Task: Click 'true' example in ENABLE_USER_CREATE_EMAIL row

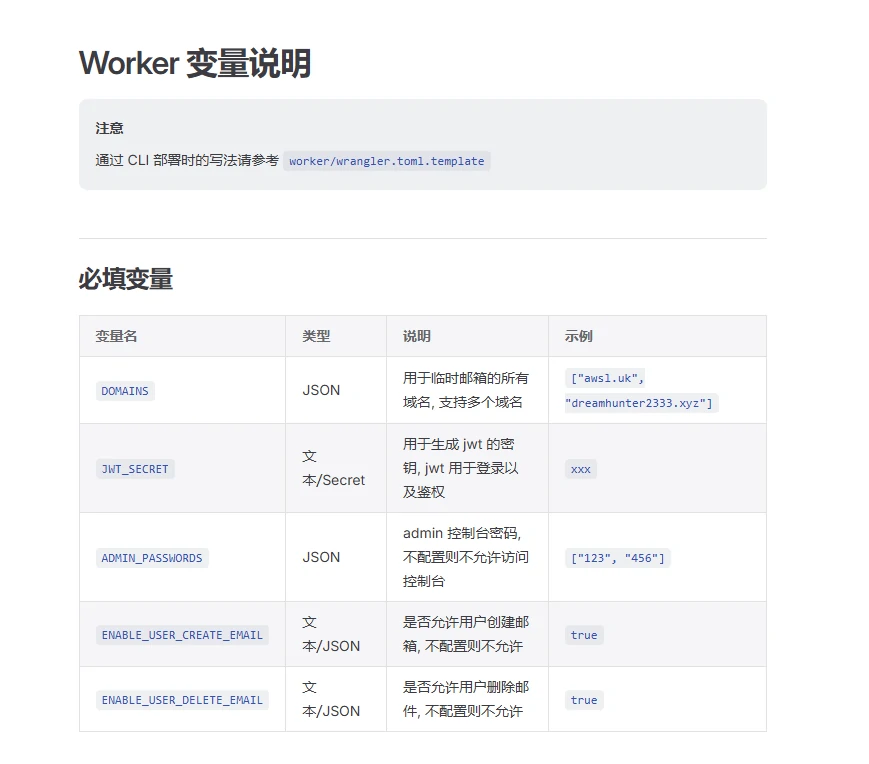Action: (x=584, y=635)
